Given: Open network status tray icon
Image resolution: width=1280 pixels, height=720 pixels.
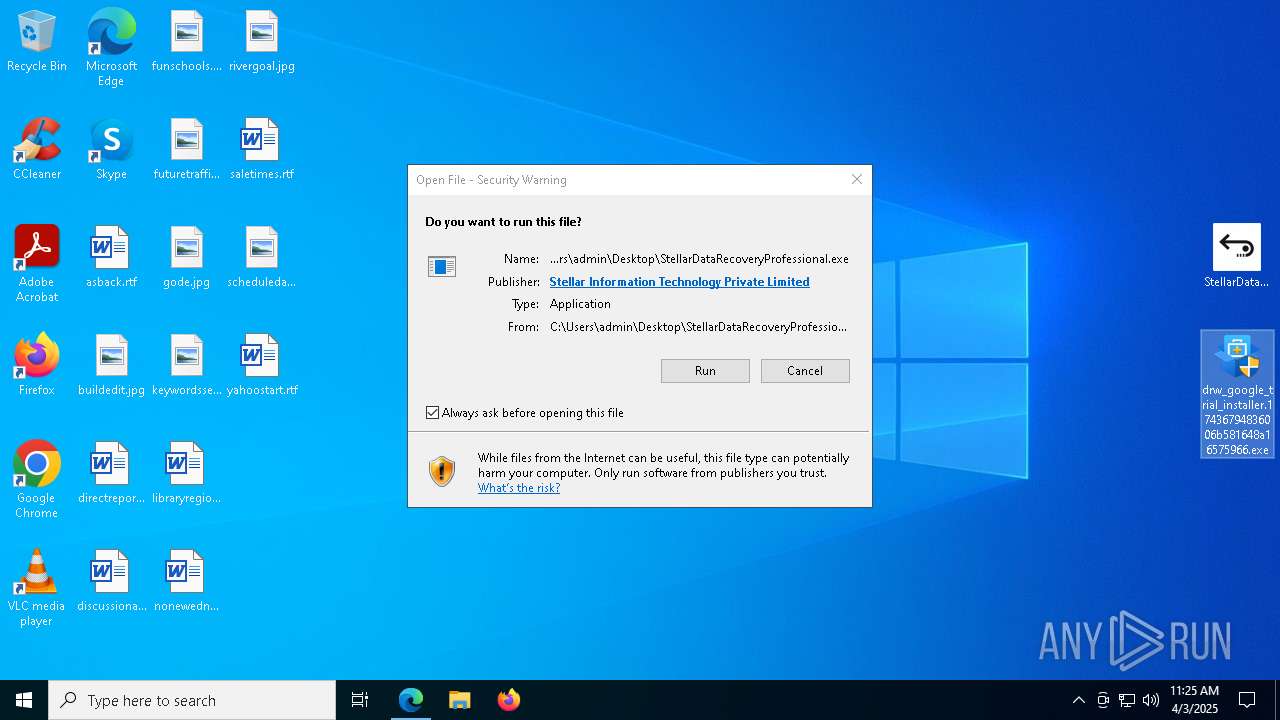Looking at the screenshot, I should [x=1127, y=700].
